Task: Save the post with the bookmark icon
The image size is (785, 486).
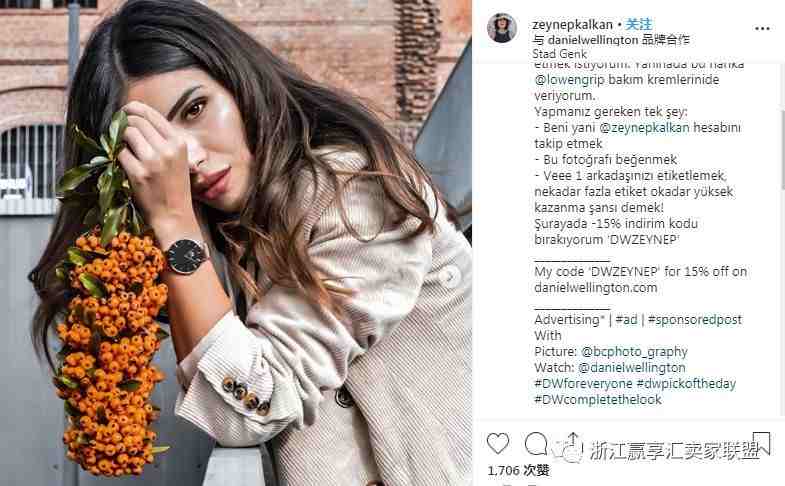Action: 760,443
